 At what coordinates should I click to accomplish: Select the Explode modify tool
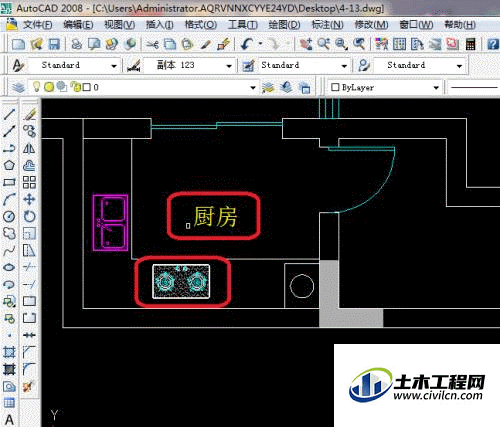coord(29,386)
